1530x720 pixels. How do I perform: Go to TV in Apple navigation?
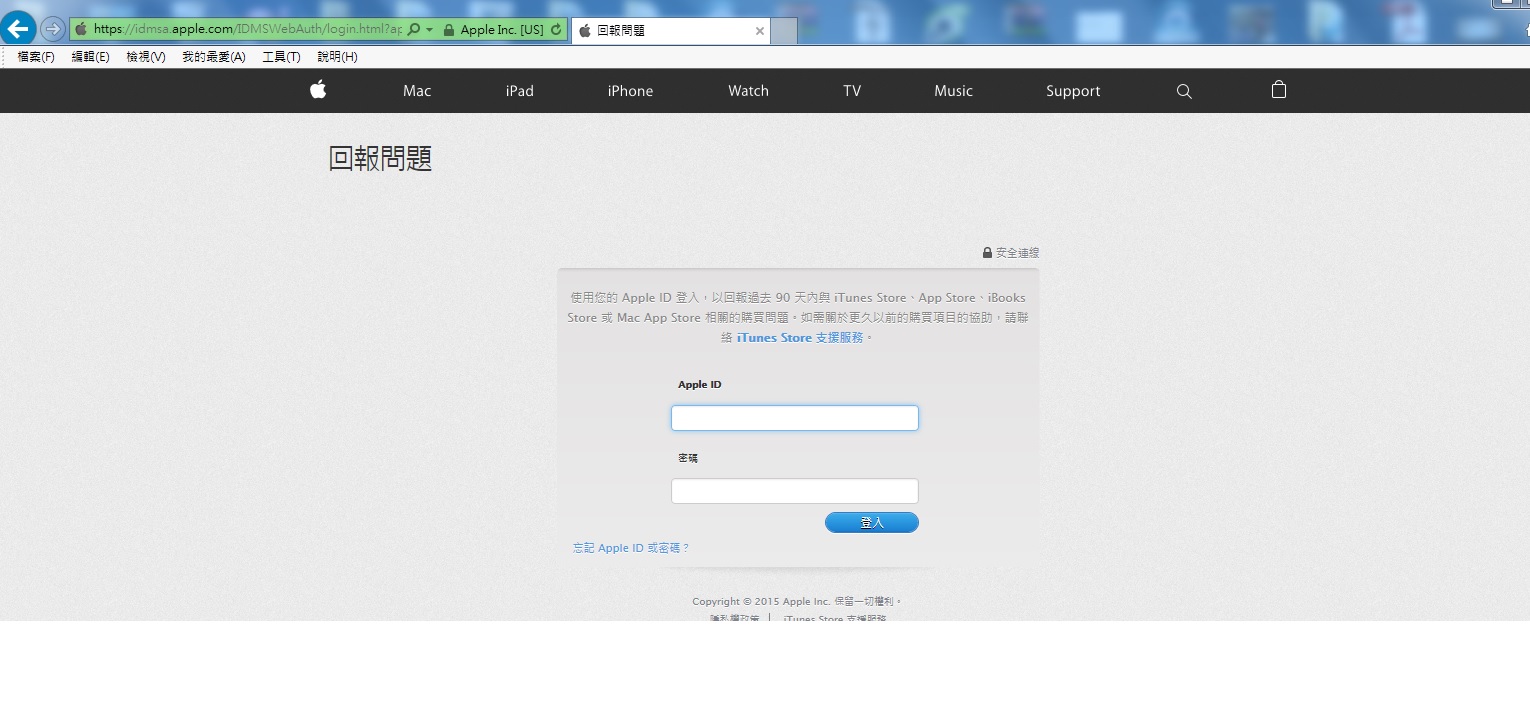point(852,91)
